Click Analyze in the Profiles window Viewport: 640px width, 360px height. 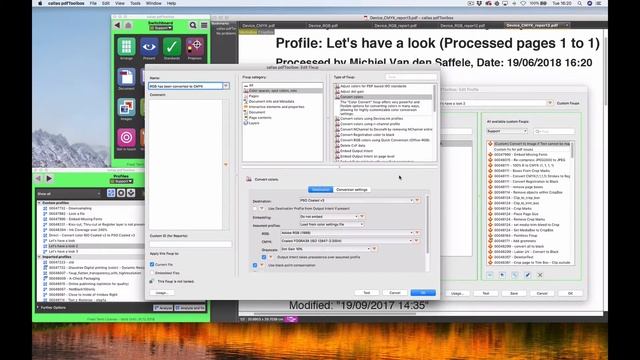163,308
